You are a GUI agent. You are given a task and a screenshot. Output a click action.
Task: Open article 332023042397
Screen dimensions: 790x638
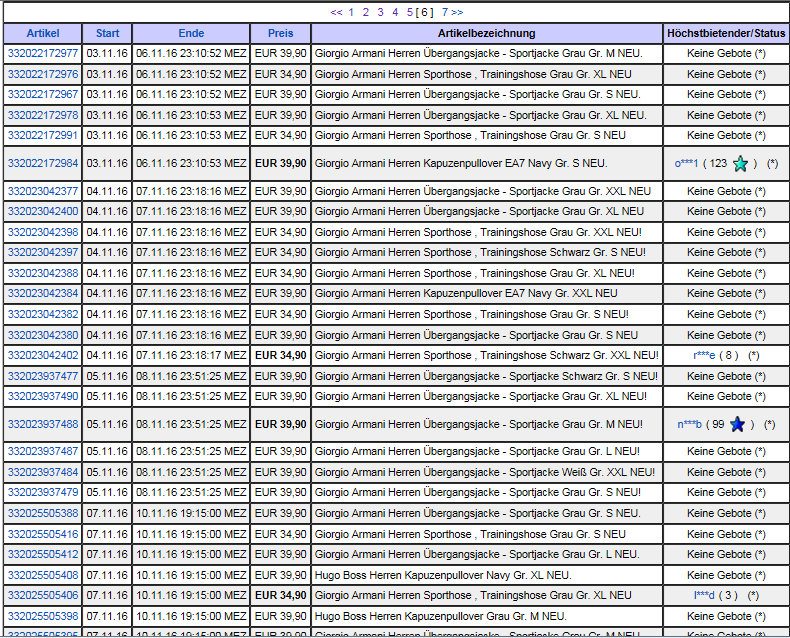[x=43, y=252]
